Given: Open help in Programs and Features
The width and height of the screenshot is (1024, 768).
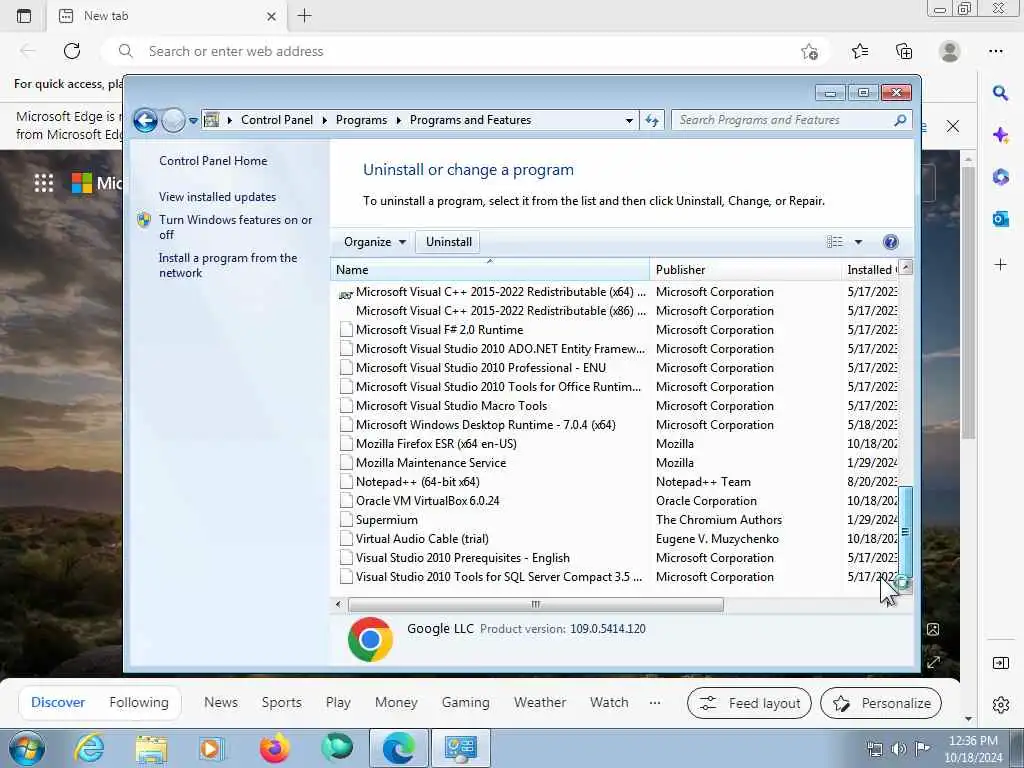Looking at the screenshot, I should [x=890, y=242].
